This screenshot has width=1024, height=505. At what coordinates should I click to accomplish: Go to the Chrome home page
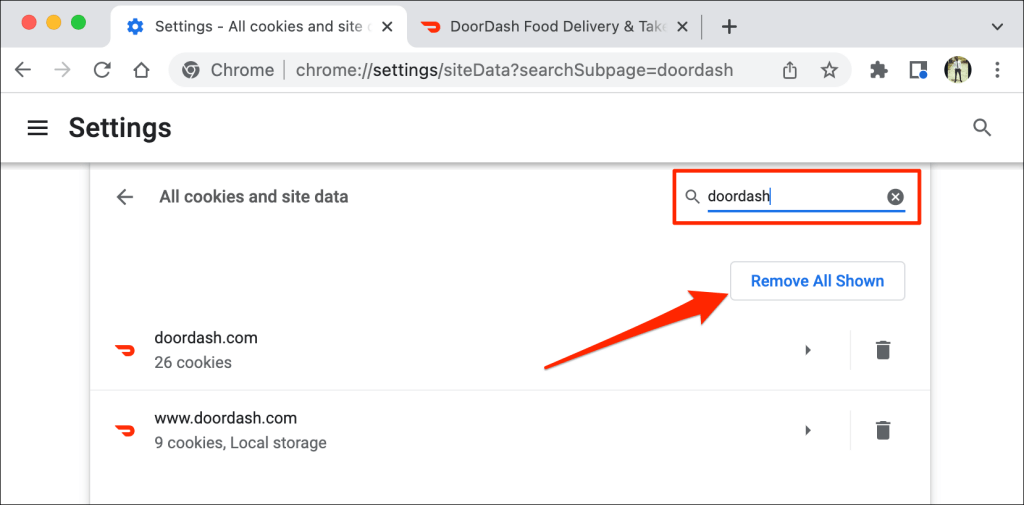(141, 70)
